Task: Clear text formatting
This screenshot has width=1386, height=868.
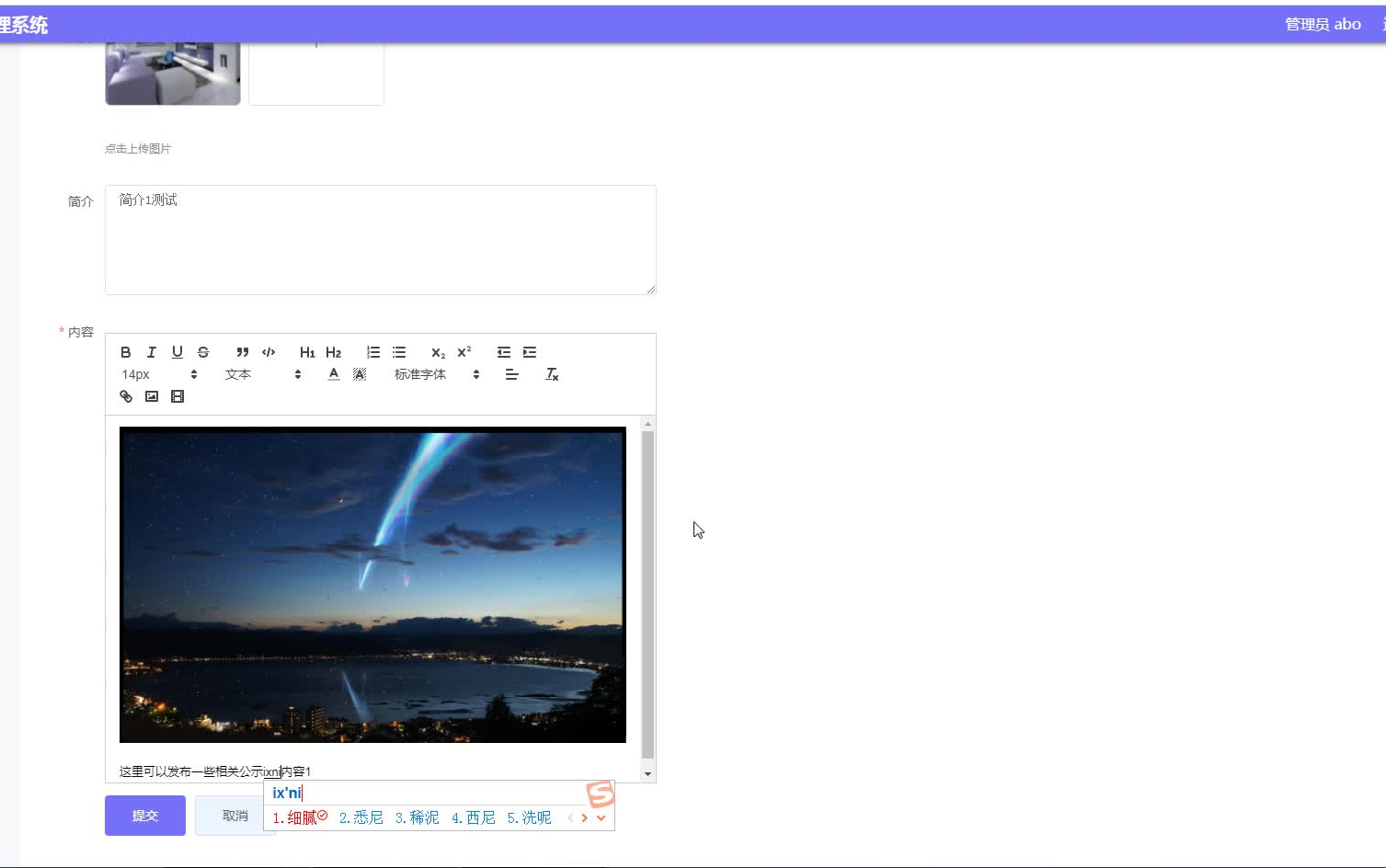Action: pyautogui.click(x=552, y=374)
